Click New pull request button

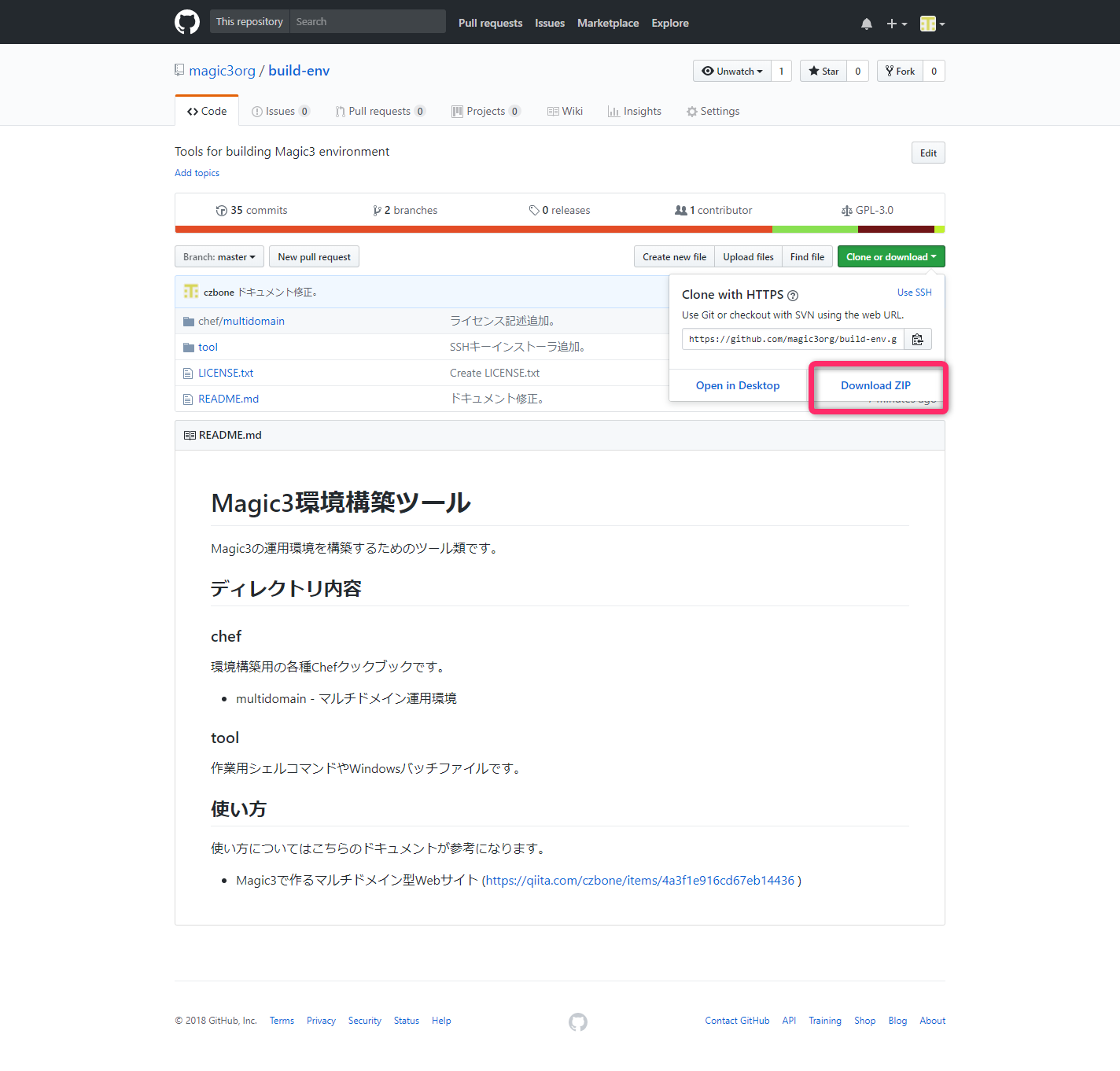(x=314, y=256)
